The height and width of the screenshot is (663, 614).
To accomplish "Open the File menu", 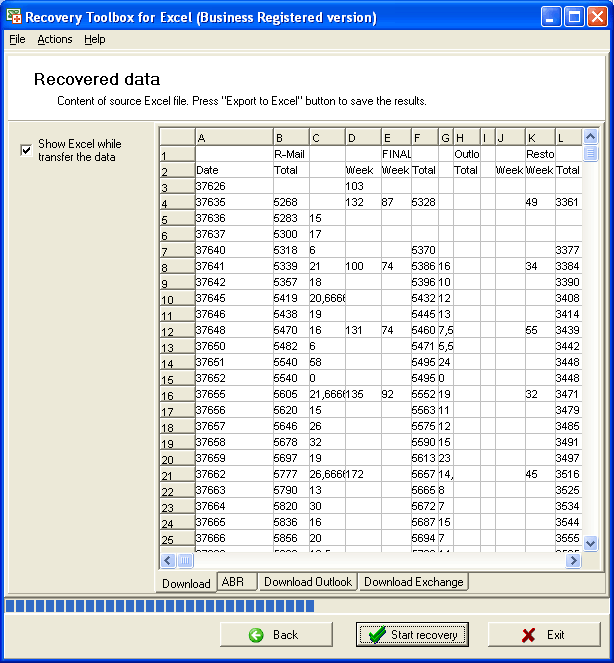I will 17,39.
